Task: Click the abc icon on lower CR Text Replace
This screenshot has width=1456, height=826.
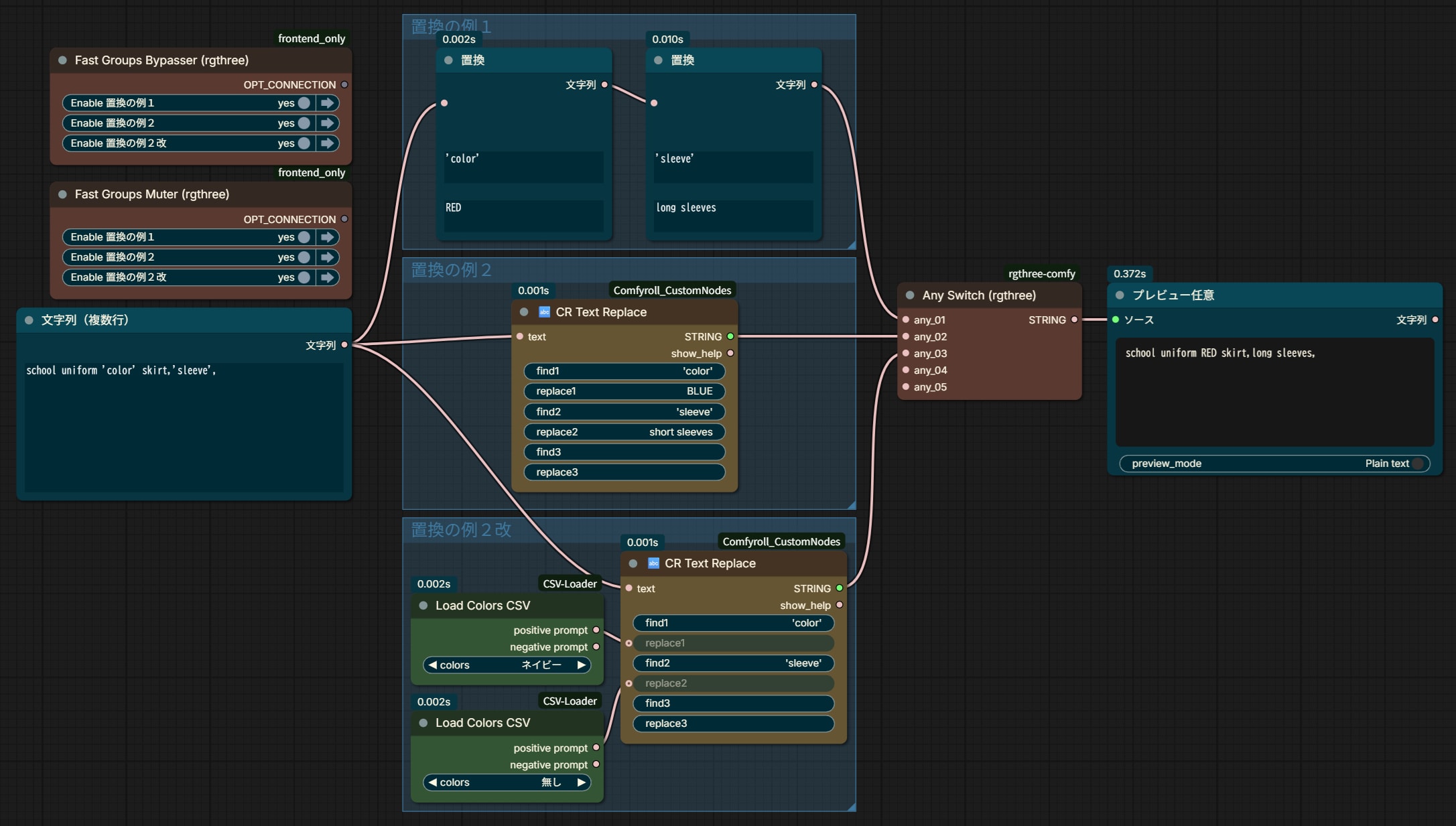Action: (653, 563)
